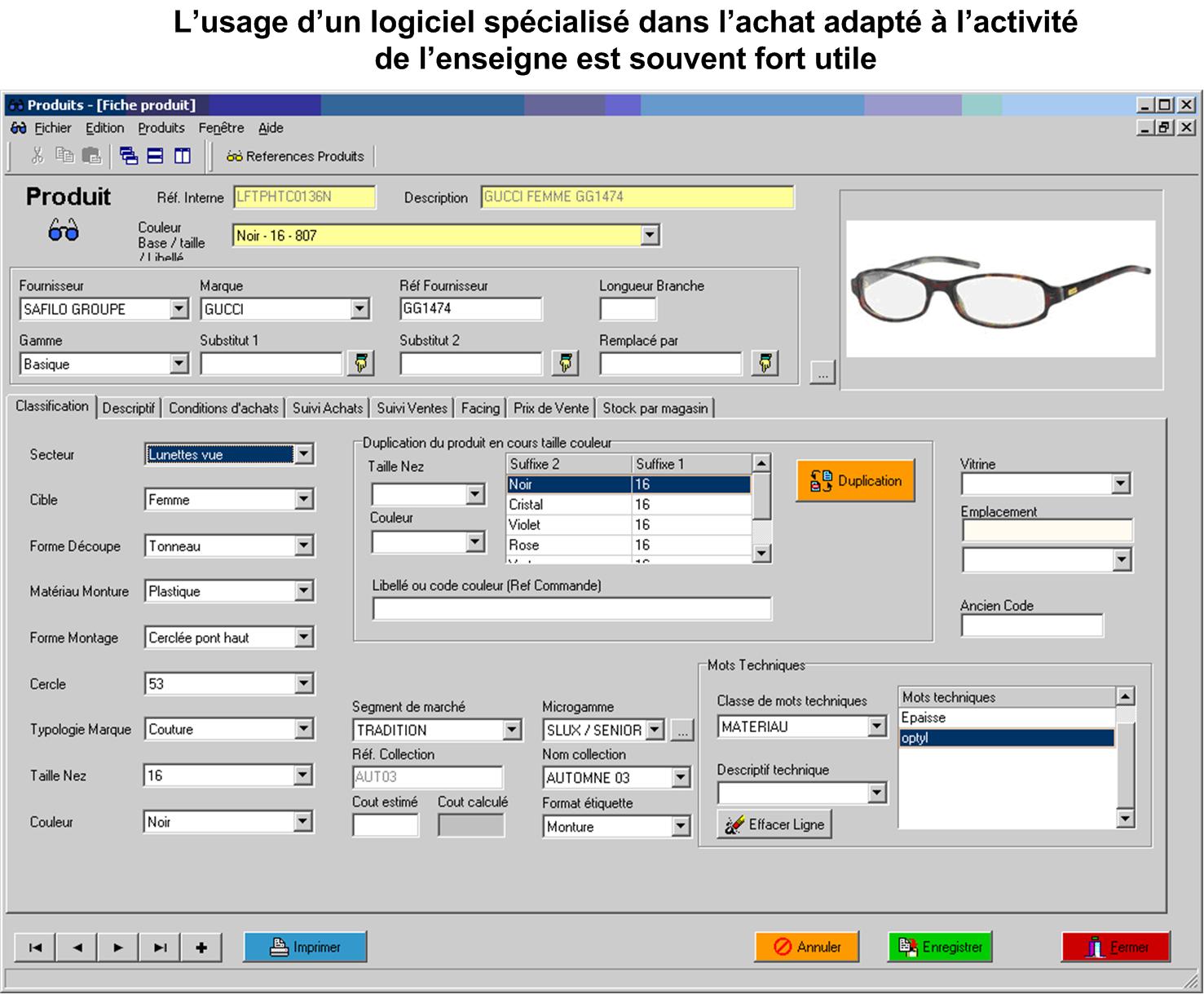Screen dimensions: 1204x994
Task: Click the Effacer Ligne button
Action: (774, 824)
